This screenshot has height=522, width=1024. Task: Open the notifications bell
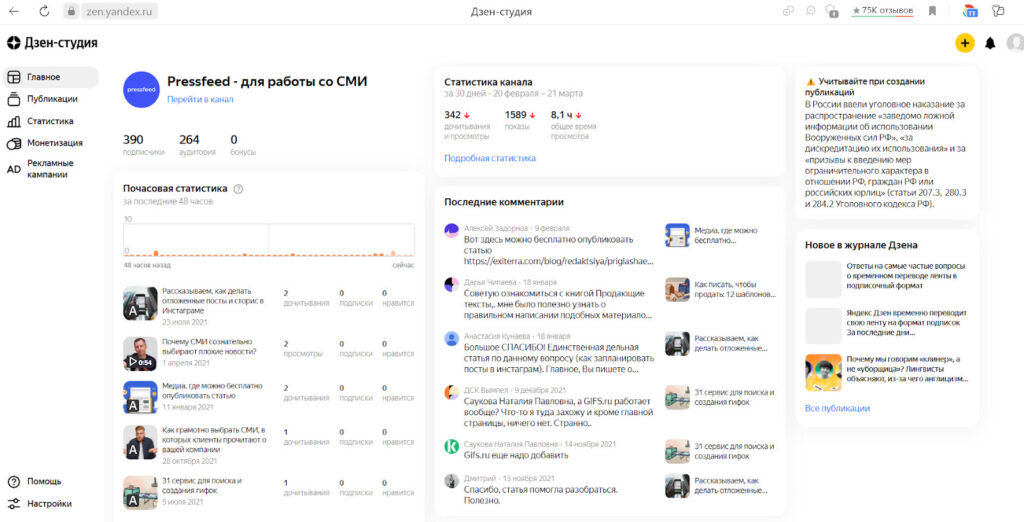[x=990, y=43]
